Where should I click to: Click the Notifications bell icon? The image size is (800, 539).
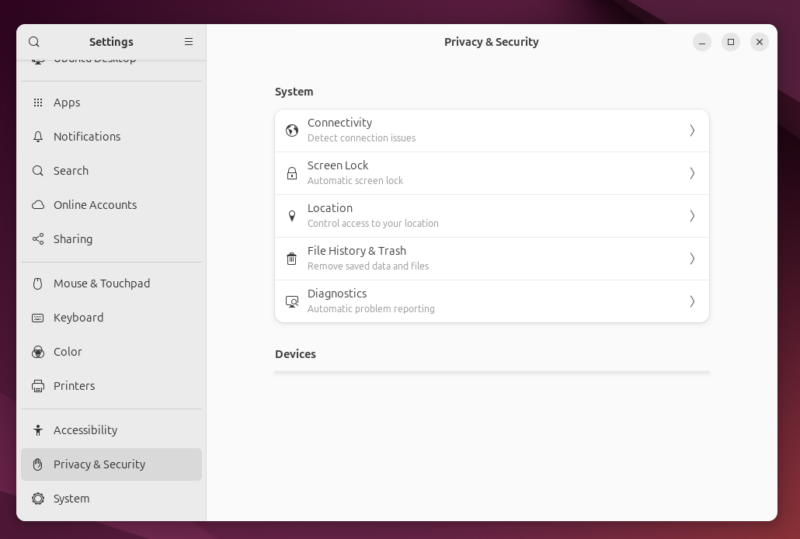(38, 137)
